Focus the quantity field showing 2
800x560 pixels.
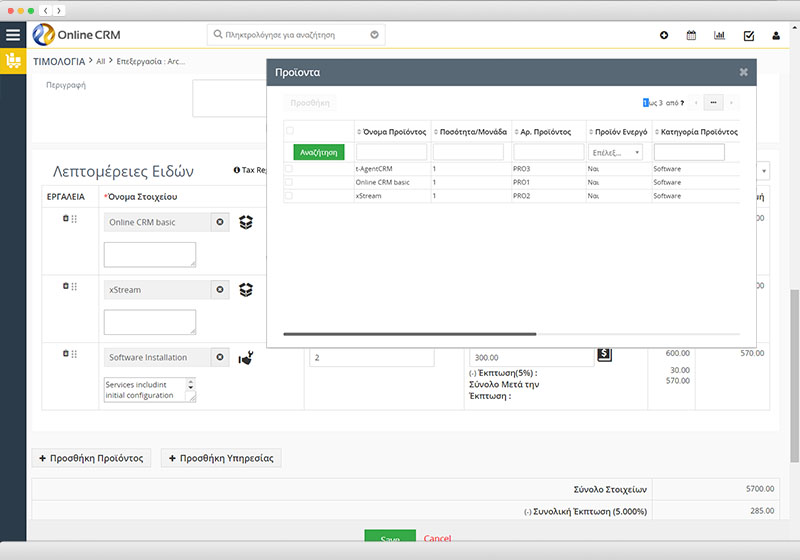point(371,358)
